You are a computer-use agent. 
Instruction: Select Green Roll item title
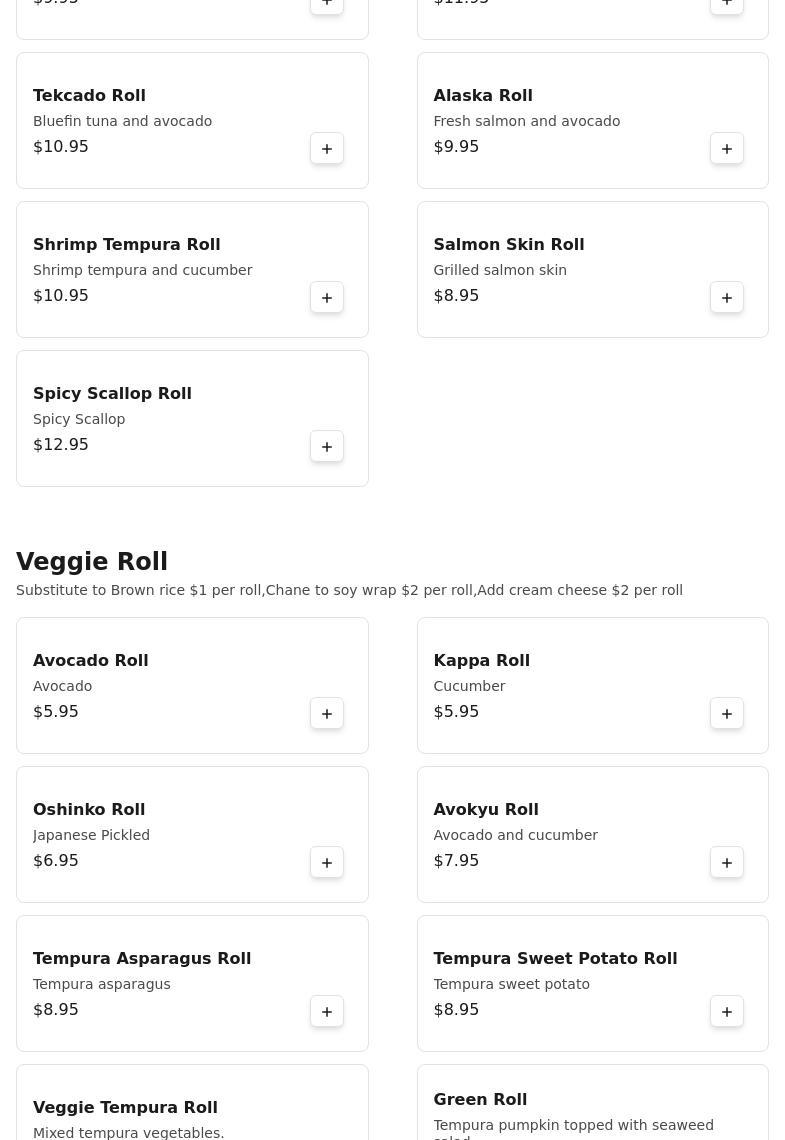pyautogui.click(x=480, y=1100)
